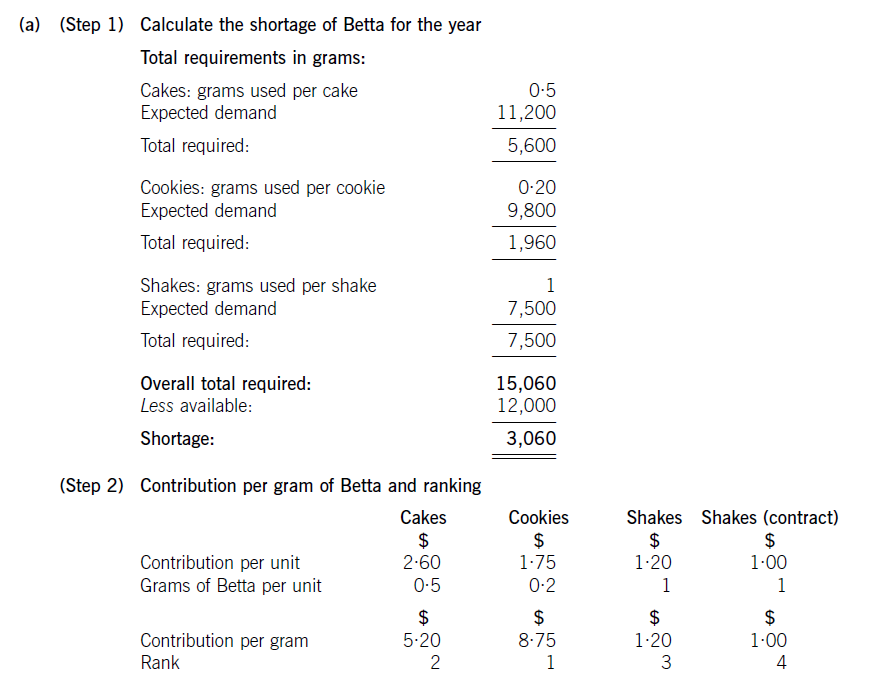The width and height of the screenshot is (883, 693).
Task: Select the "Overall total required:" label
Action: [225, 384]
